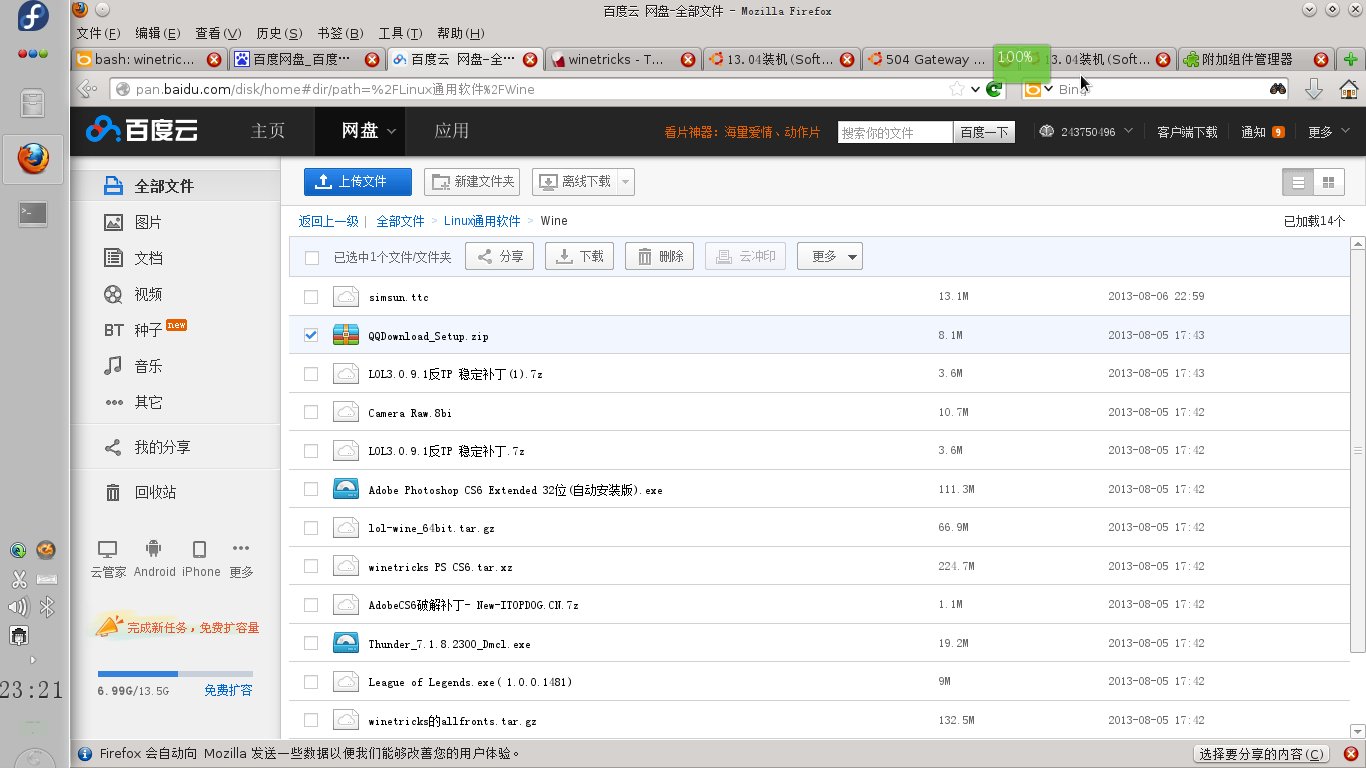Go back with navigation arrow
Viewport: 1366px width, 768px height.
(89, 89)
